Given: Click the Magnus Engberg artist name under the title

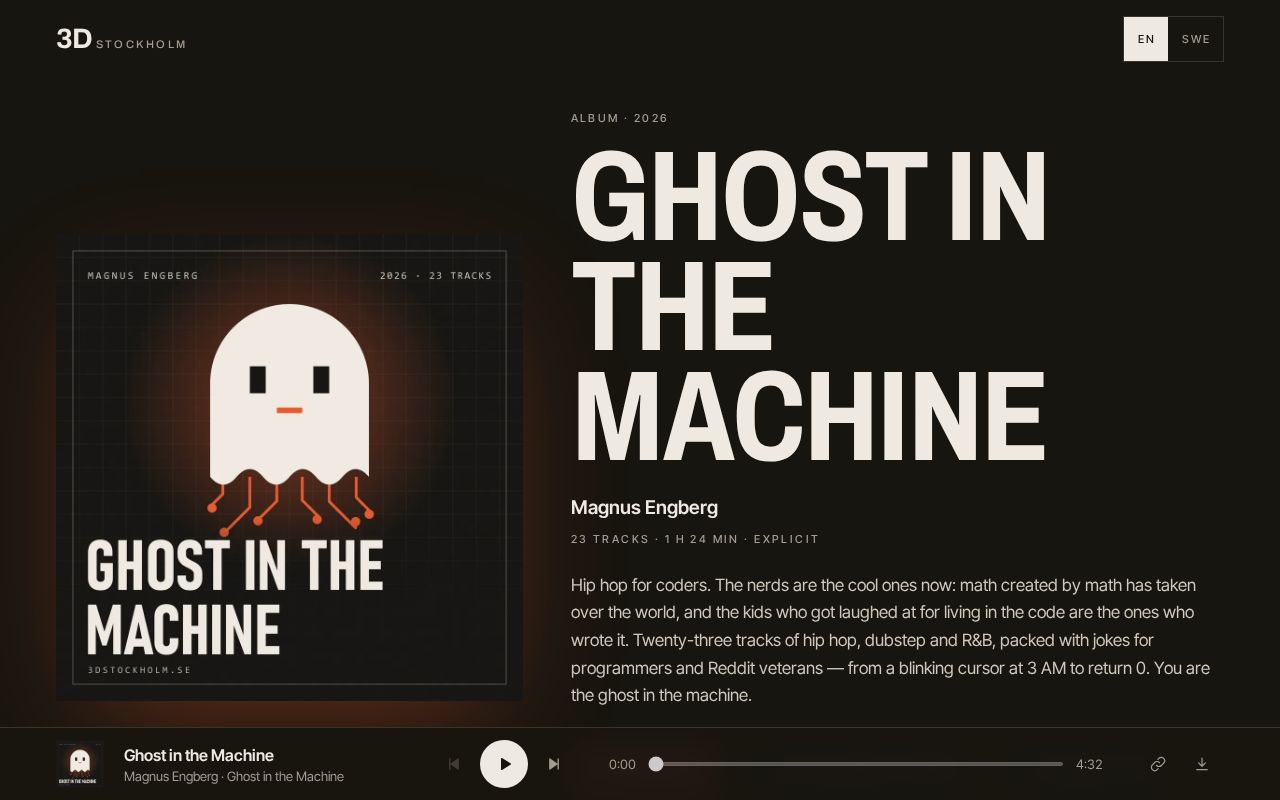Looking at the screenshot, I should [x=644, y=507].
